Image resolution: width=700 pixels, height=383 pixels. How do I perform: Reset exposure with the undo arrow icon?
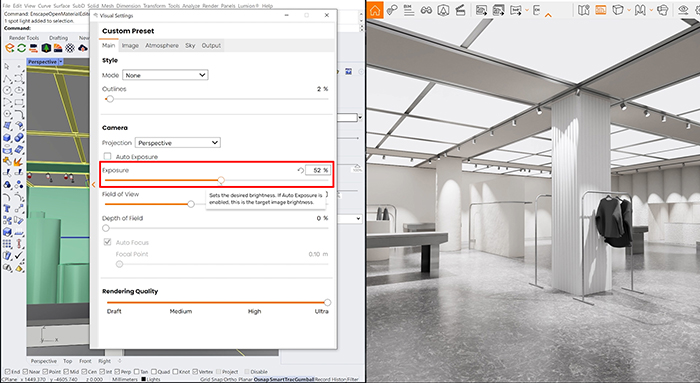coord(300,171)
